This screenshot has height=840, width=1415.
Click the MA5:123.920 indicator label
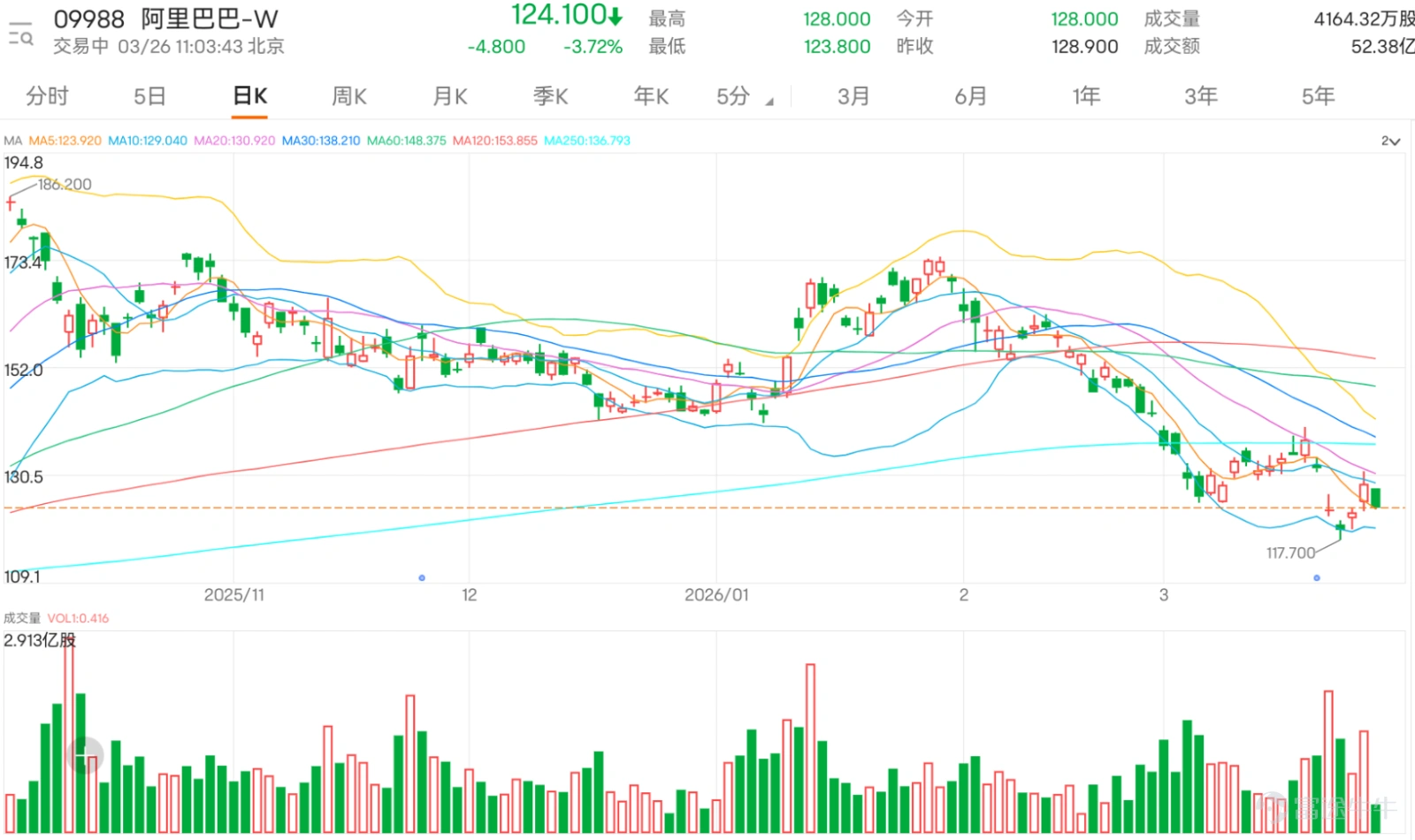click(x=65, y=141)
